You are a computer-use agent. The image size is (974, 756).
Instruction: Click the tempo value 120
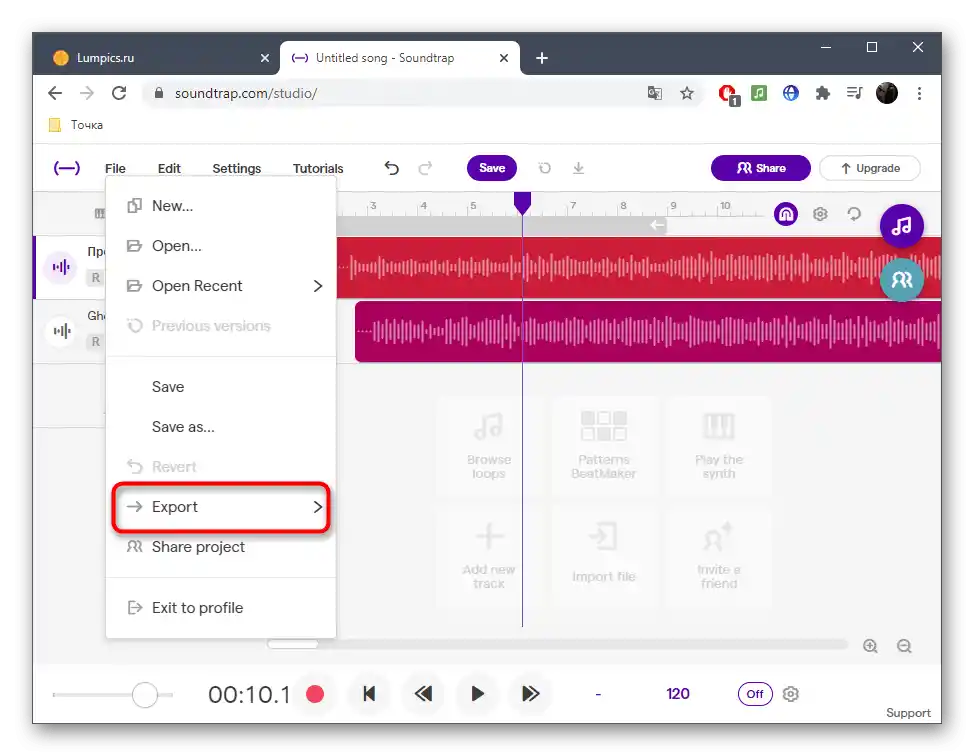678,694
